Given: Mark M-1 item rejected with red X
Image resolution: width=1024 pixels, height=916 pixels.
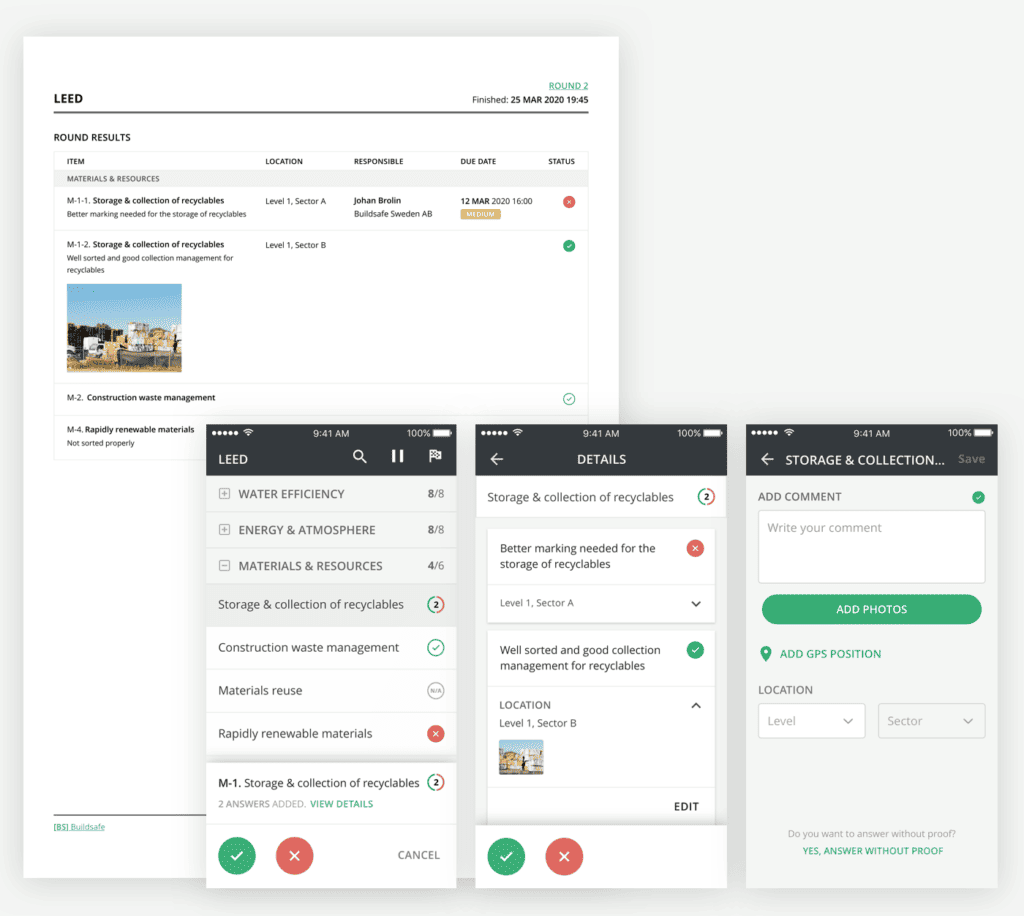Looking at the screenshot, I should point(294,855).
